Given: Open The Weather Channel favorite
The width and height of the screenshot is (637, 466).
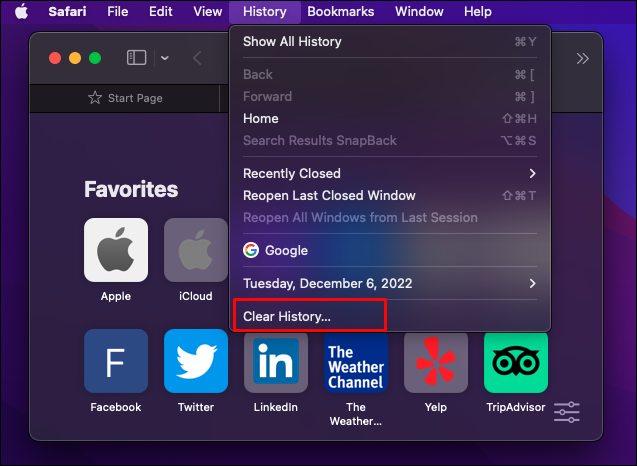Looking at the screenshot, I should coord(356,361).
